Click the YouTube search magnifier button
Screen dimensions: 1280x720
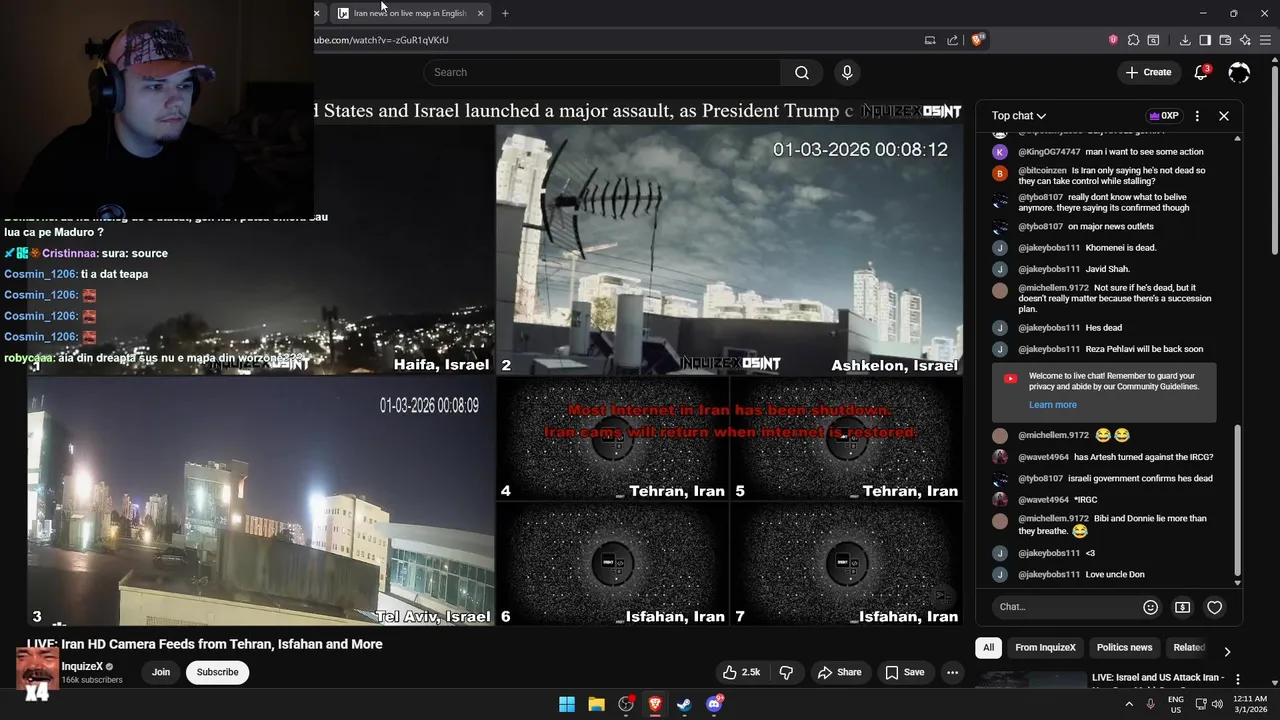pos(802,72)
